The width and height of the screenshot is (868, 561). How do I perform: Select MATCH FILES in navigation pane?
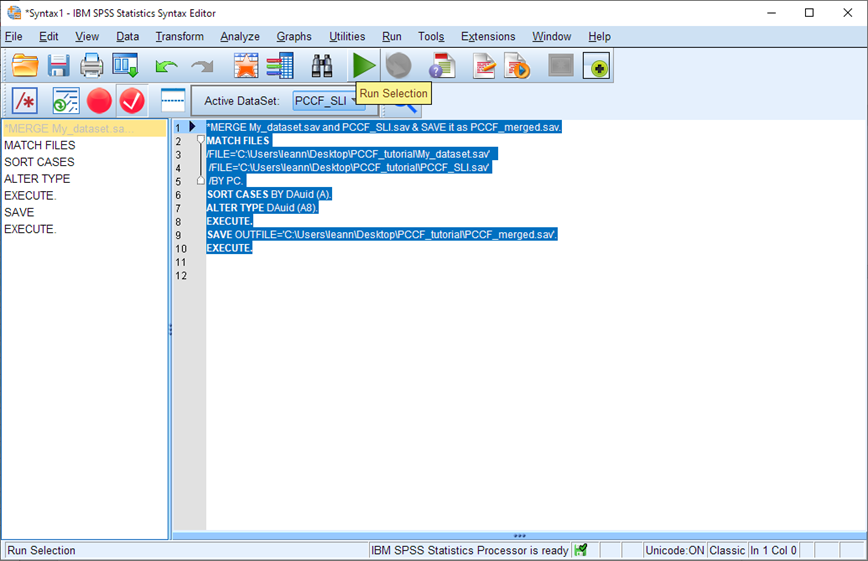tap(40, 145)
